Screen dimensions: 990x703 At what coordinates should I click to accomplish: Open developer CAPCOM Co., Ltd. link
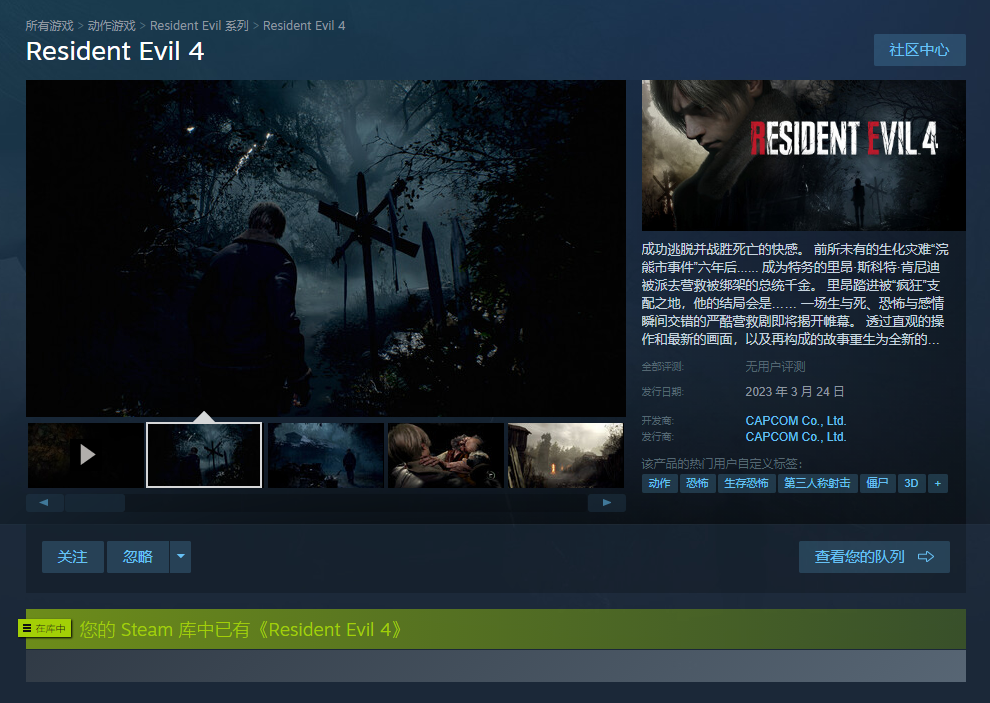coord(796,421)
